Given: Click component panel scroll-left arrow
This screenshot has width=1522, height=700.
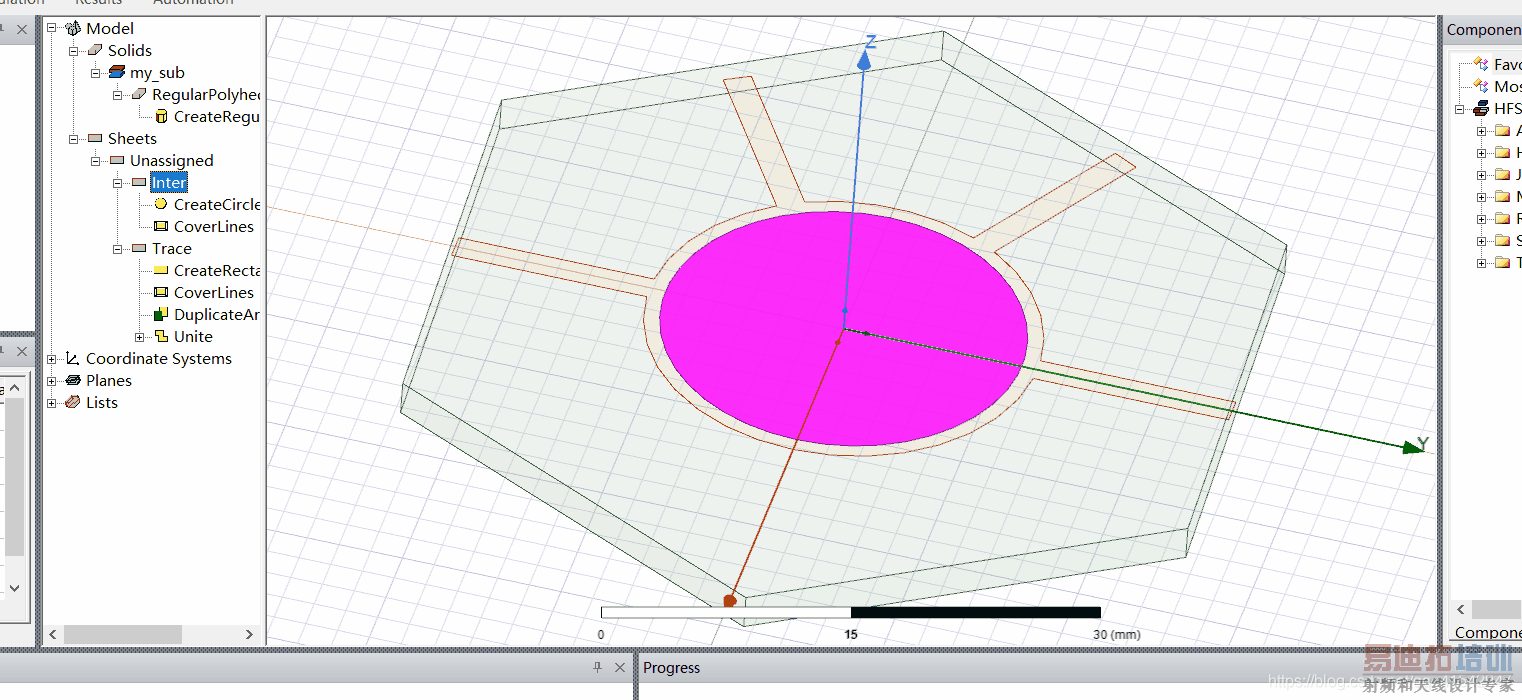Looking at the screenshot, I should pos(1460,609).
